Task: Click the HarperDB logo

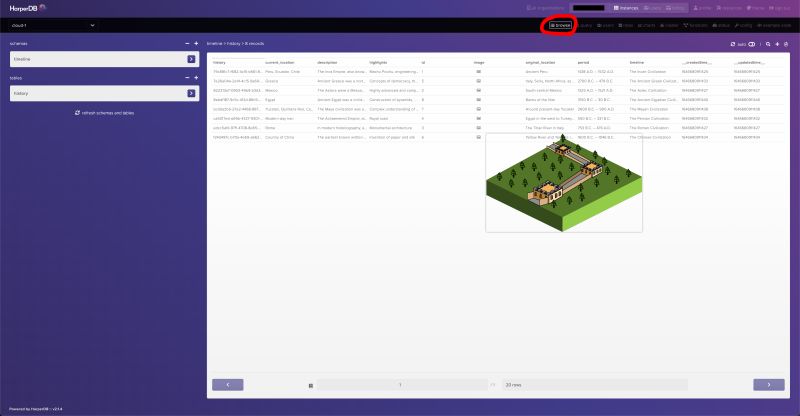Action: [27, 8]
